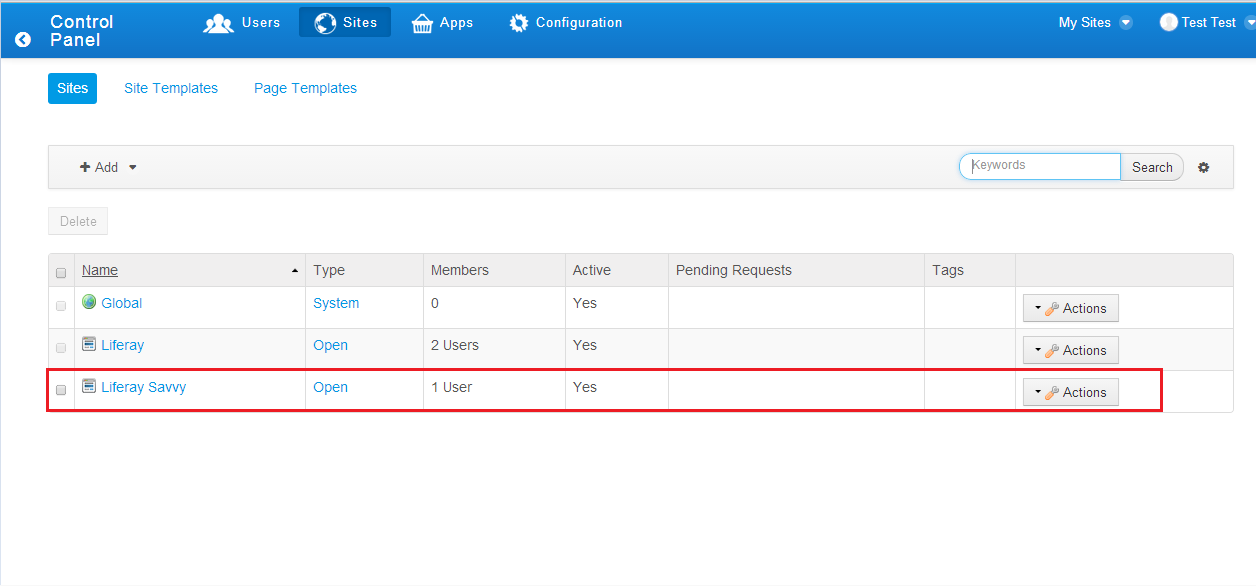The width and height of the screenshot is (1256, 586).
Task: Click the Test Test user avatar icon
Action: tap(1168, 22)
